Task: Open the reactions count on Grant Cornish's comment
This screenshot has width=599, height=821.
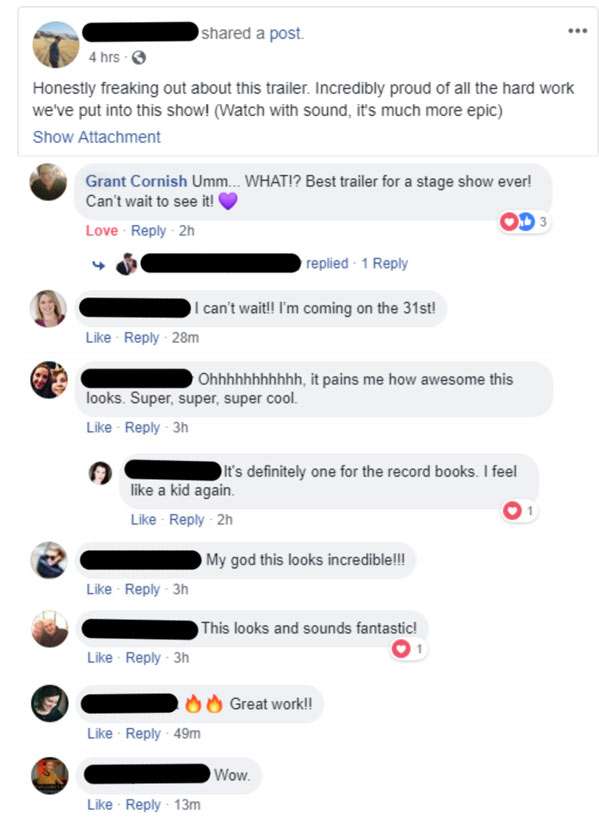Action: coord(524,222)
